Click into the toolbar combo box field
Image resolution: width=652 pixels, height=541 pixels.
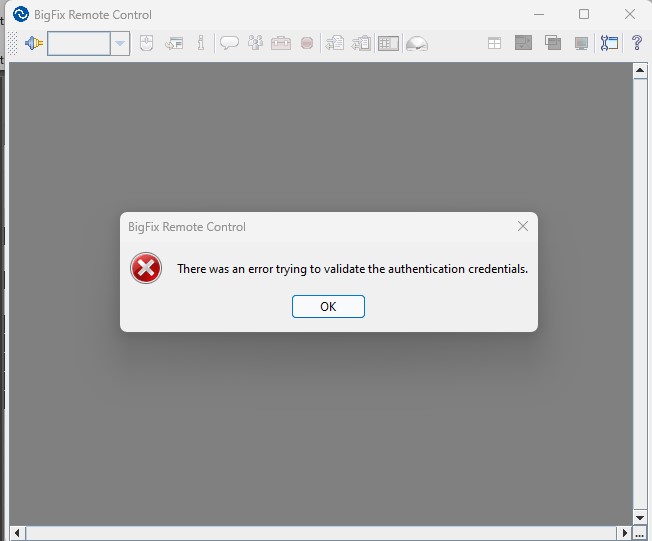click(x=79, y=43)
